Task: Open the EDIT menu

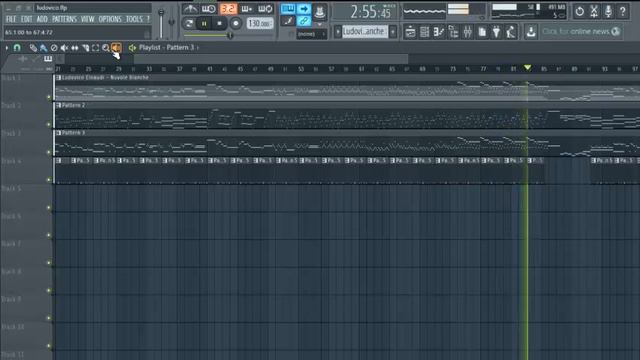Action: tap(27, 19)
